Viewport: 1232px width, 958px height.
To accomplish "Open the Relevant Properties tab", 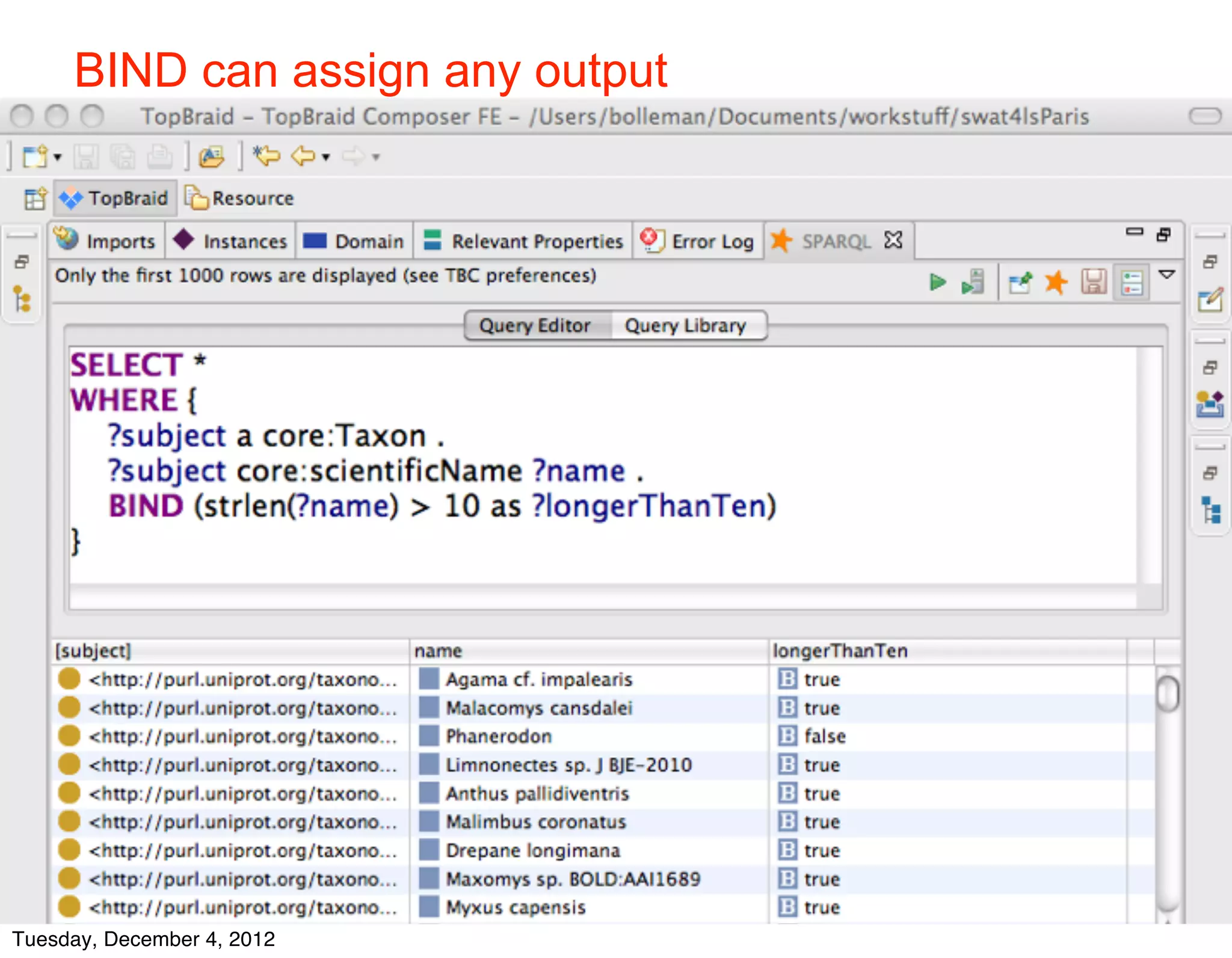I will coord(523,241).
